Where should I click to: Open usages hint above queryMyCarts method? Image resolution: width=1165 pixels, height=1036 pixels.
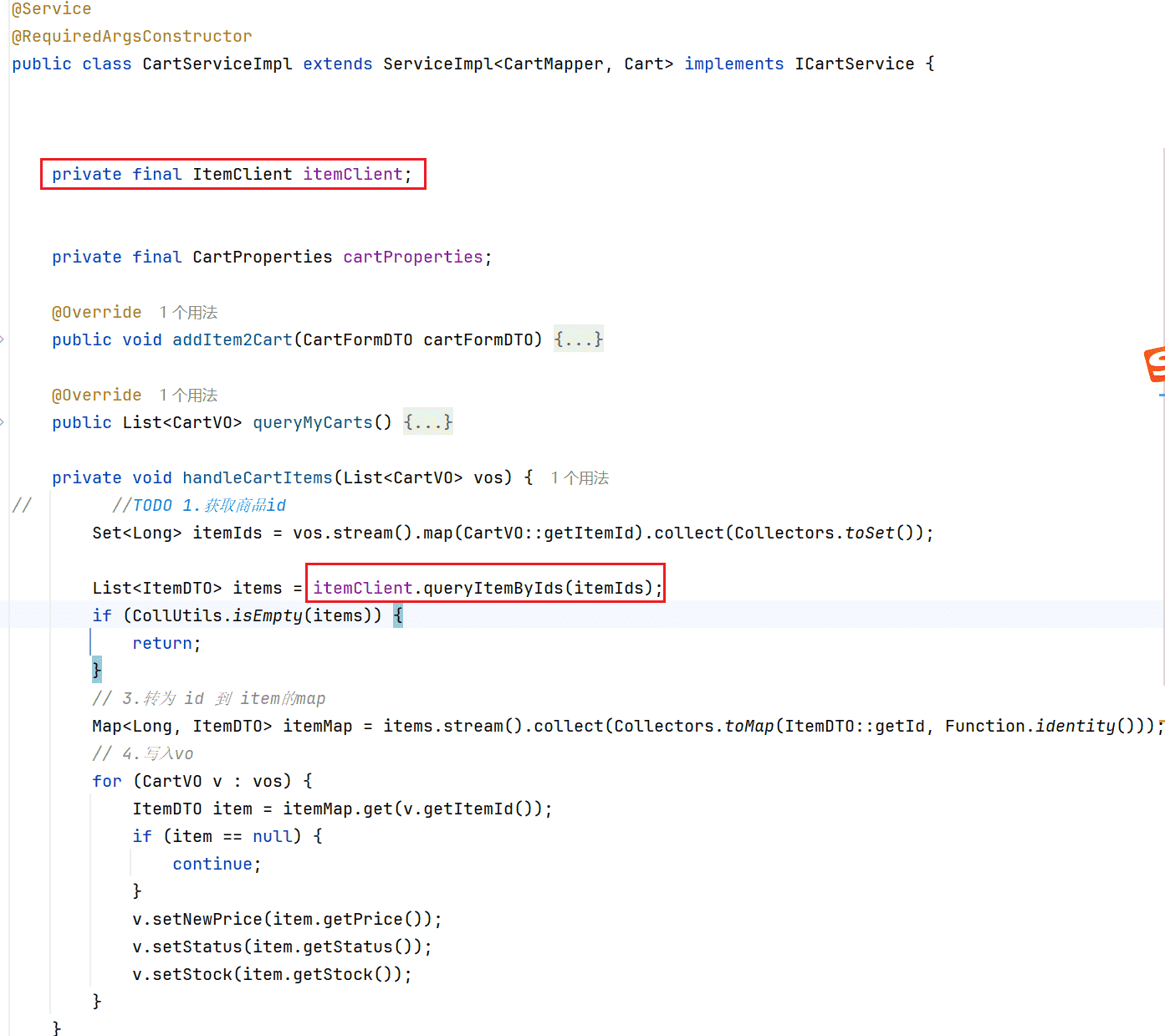pyautogui.click(x=188, y=396)
